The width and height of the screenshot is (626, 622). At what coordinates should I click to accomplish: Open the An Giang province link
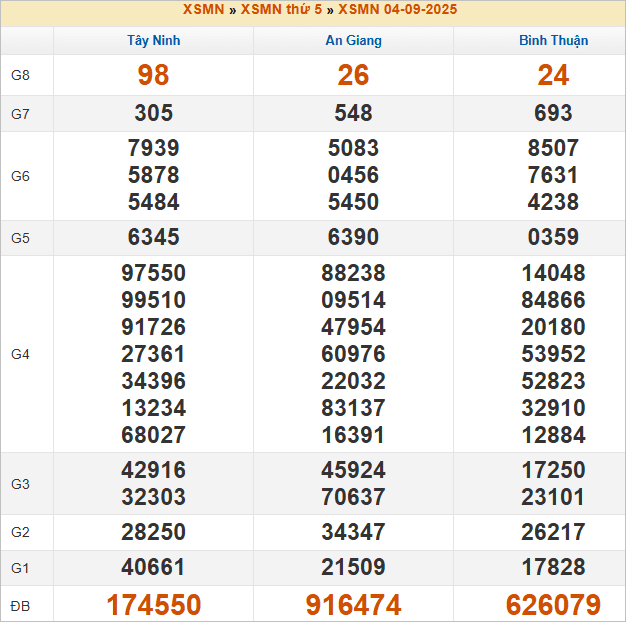(x=353, y=40)
